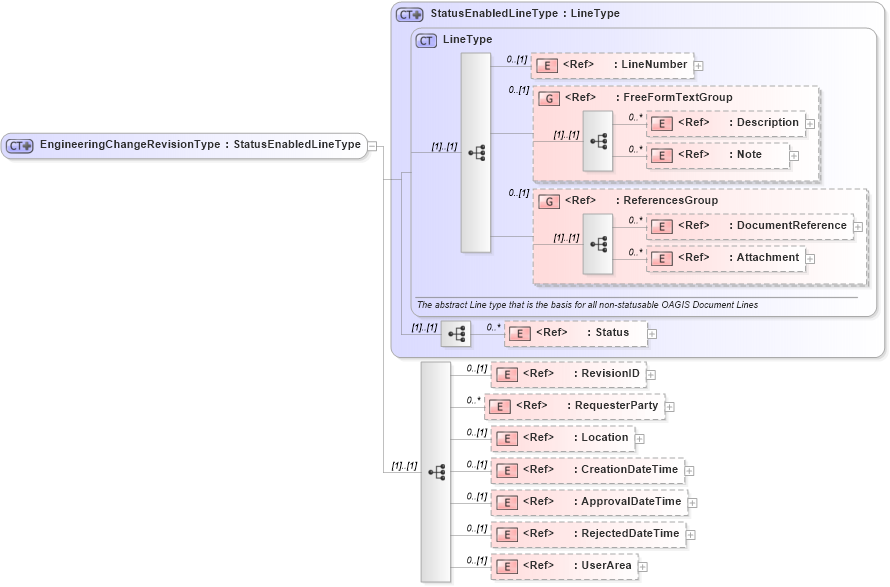
Task: Click the E icon next to DocumentReference
Action: pyautogui.click(x=660, y=226)
